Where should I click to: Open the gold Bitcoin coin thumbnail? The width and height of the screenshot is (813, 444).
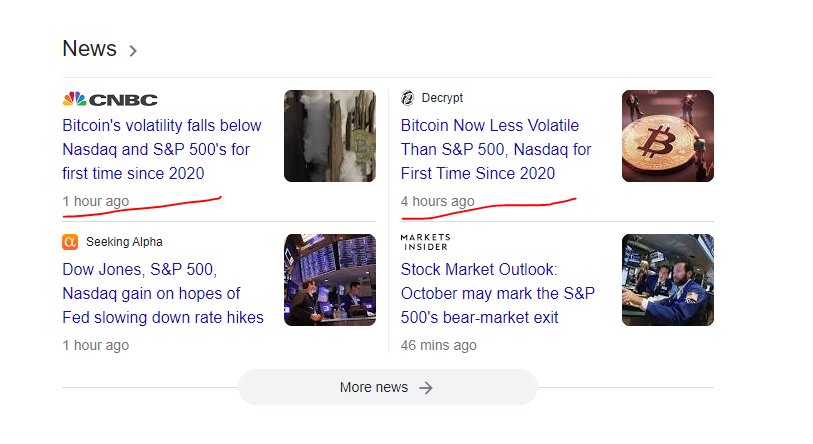pyautogui.click(x=668, y=136)
